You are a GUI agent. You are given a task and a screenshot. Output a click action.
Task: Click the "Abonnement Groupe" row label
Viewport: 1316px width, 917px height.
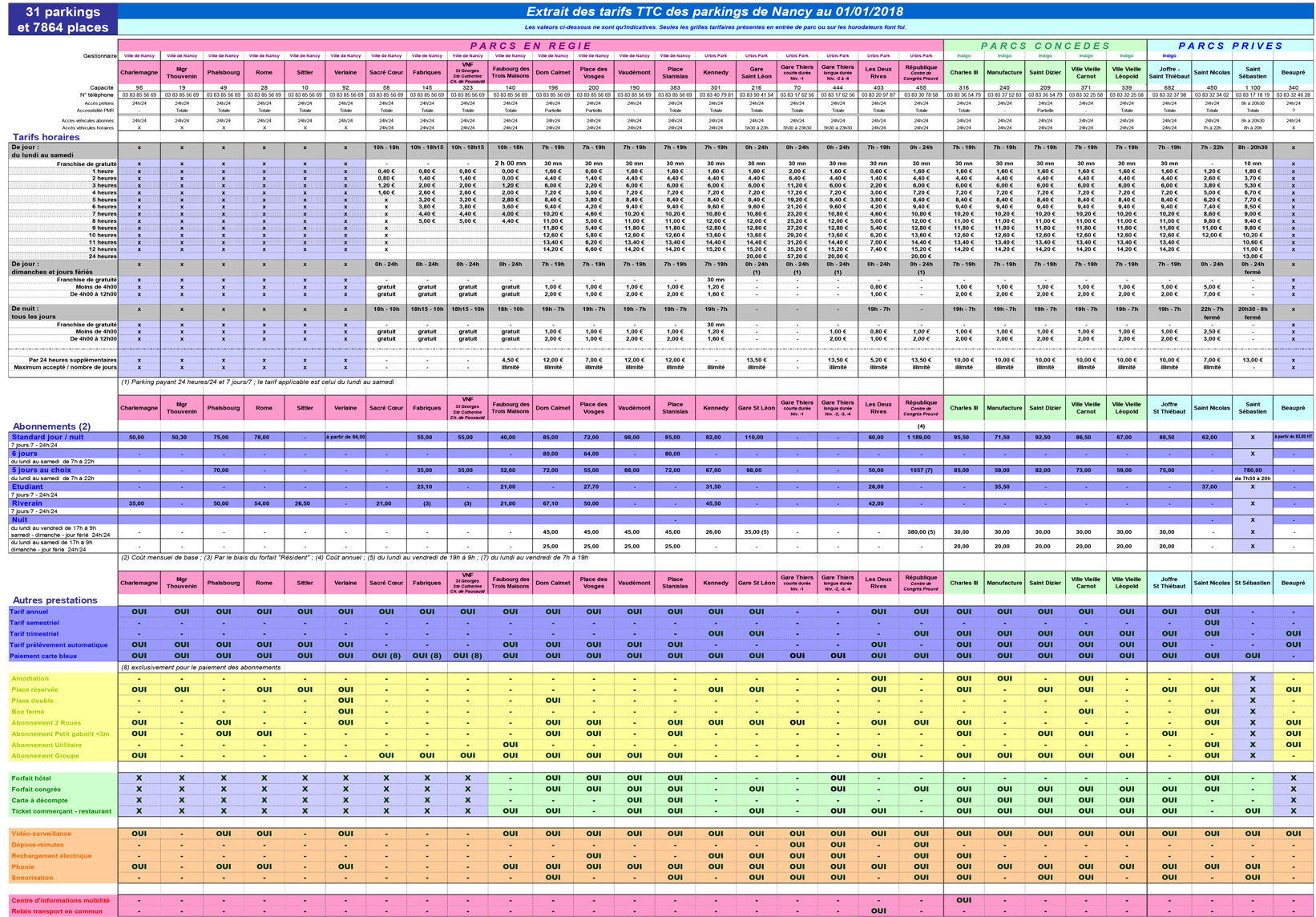[x=46, y=756]
